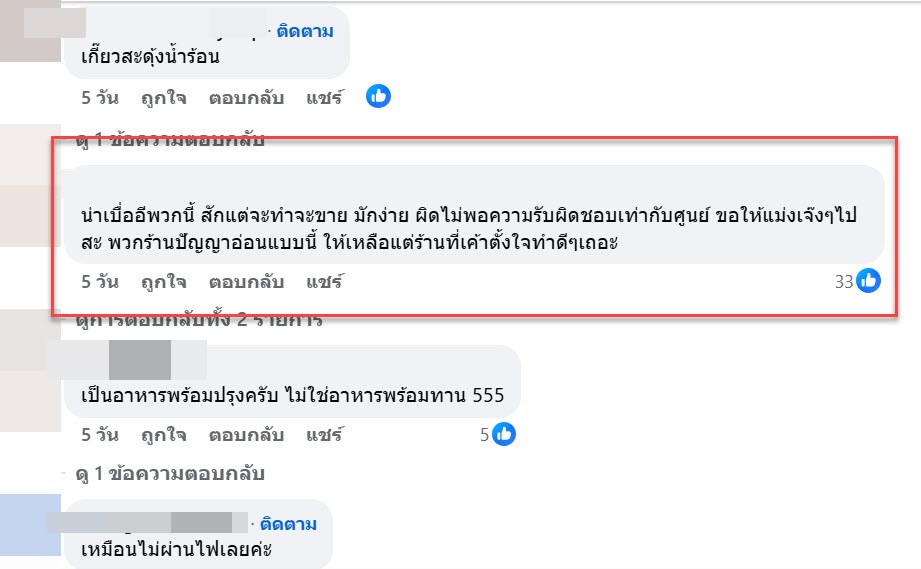Open the 5 วัน timestamp on น่าเบื่ออีพวกนี้ comment
The image size is (921, 569).
pos(100,282)
